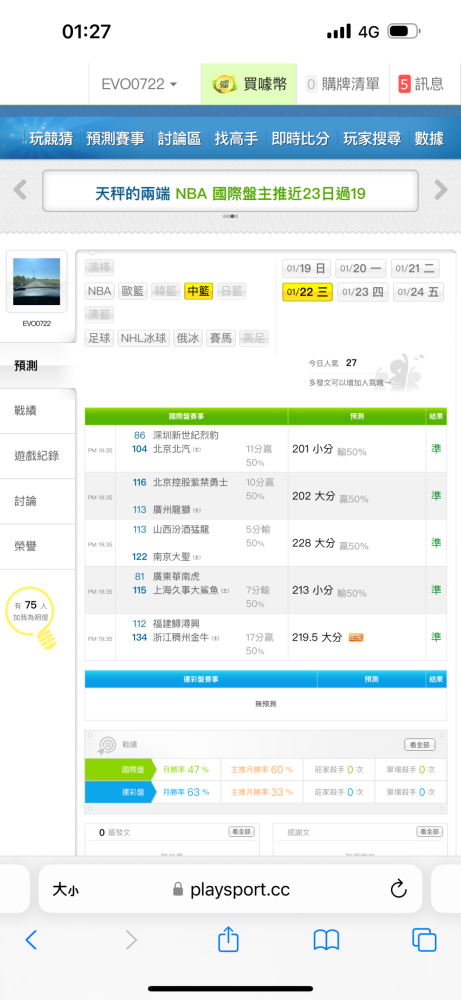Open Safari 大小 page settings
The width and height of the screenshot is (461, 1000).
pyautogui.click(x=66, y=889)
